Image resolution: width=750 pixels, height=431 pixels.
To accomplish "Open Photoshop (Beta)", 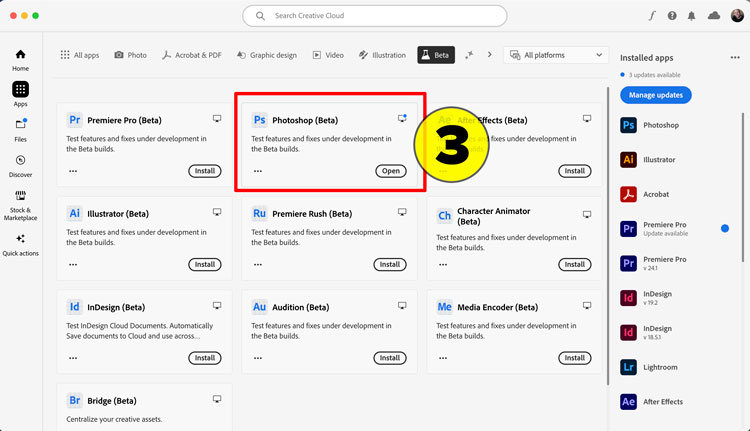I will 391,171.
